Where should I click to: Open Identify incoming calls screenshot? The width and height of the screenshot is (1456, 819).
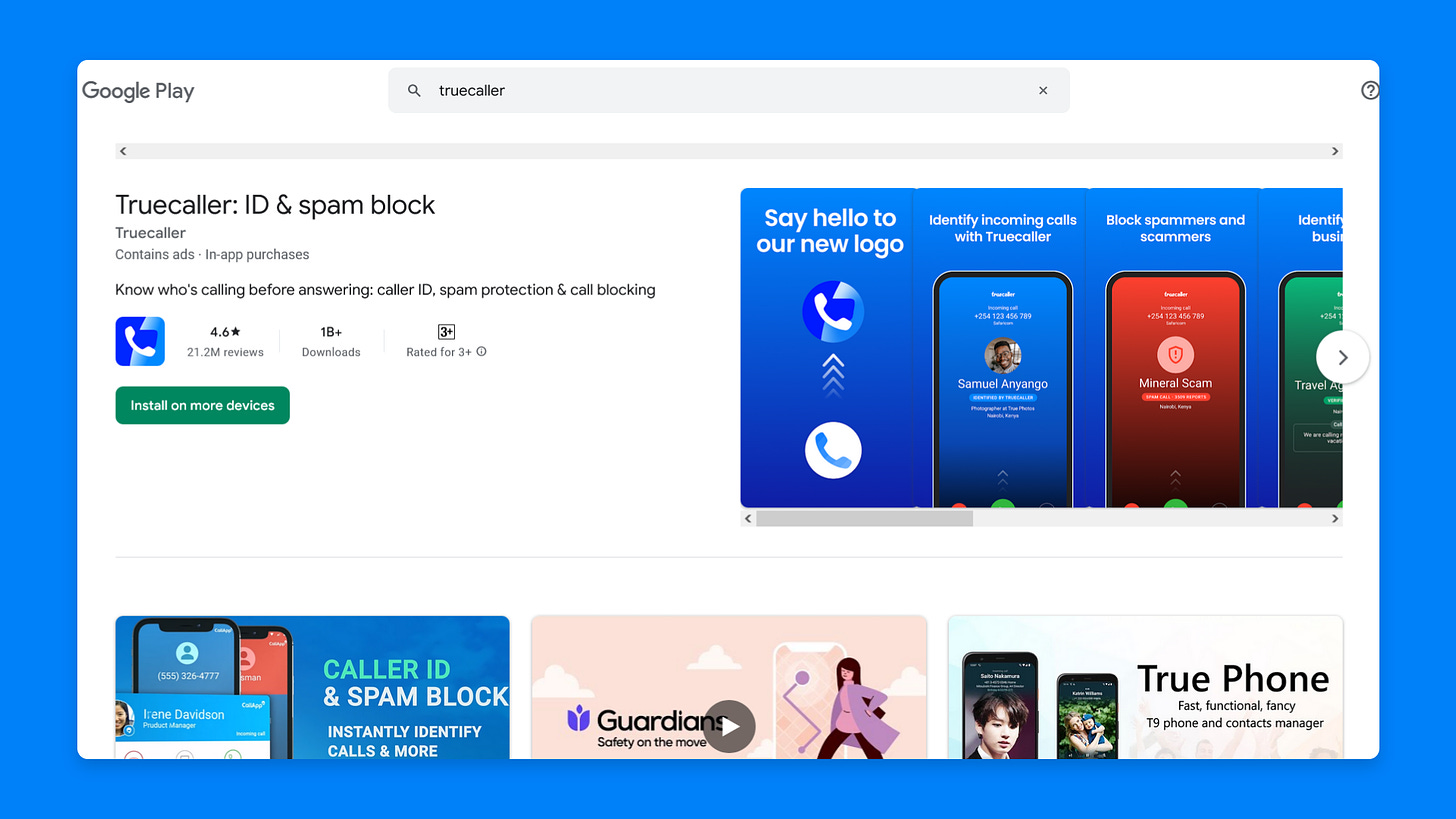[x=1002, y=348]
